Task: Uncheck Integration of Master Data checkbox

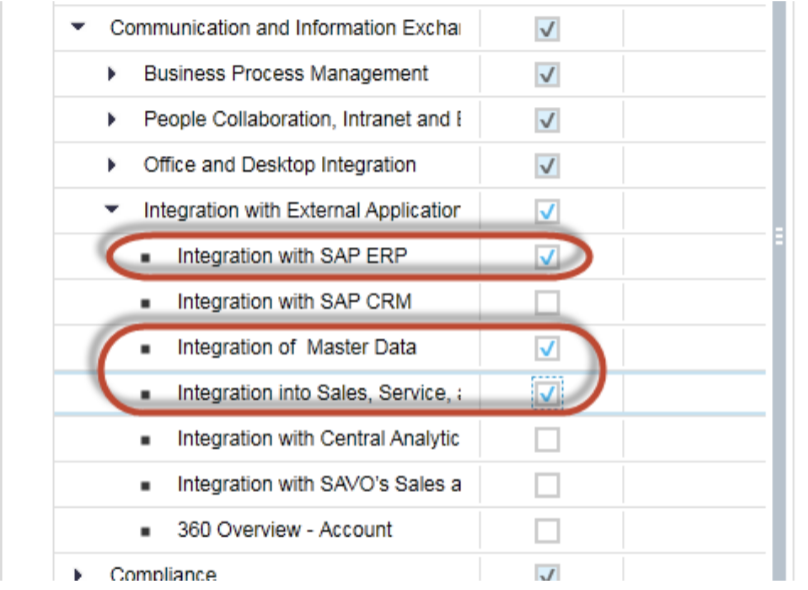Action: pos(547,348)
